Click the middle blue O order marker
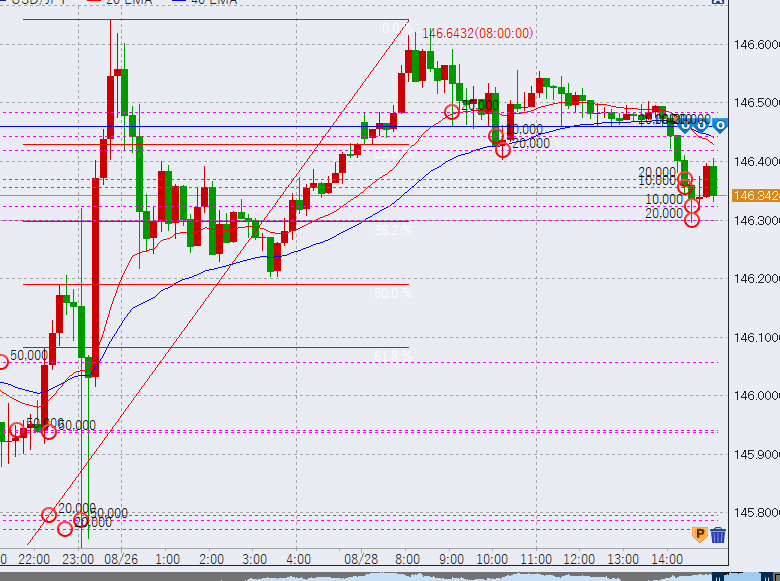The height and width of the screenshot is (581, 780). point(702,125)
